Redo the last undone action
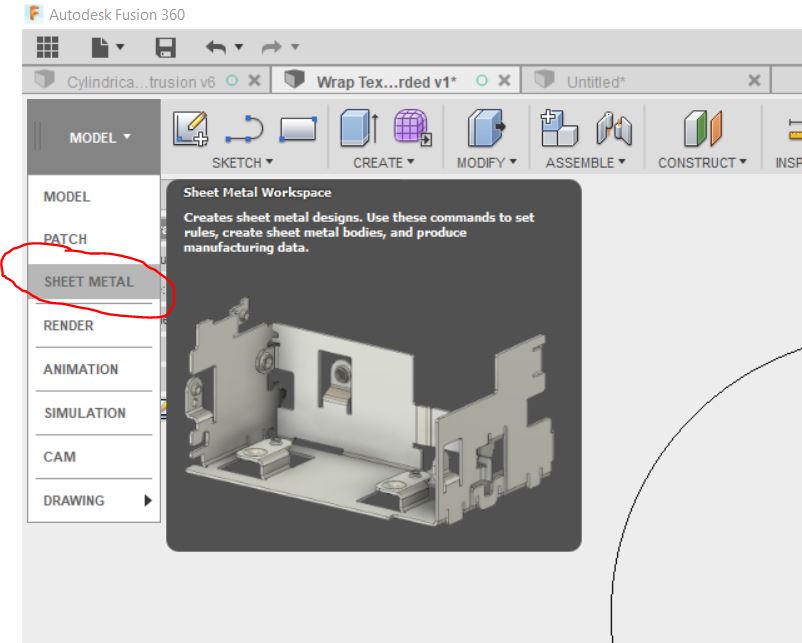The height and width of the screenshot is (643, 802). pyautogui.click(x=272, y=48)
